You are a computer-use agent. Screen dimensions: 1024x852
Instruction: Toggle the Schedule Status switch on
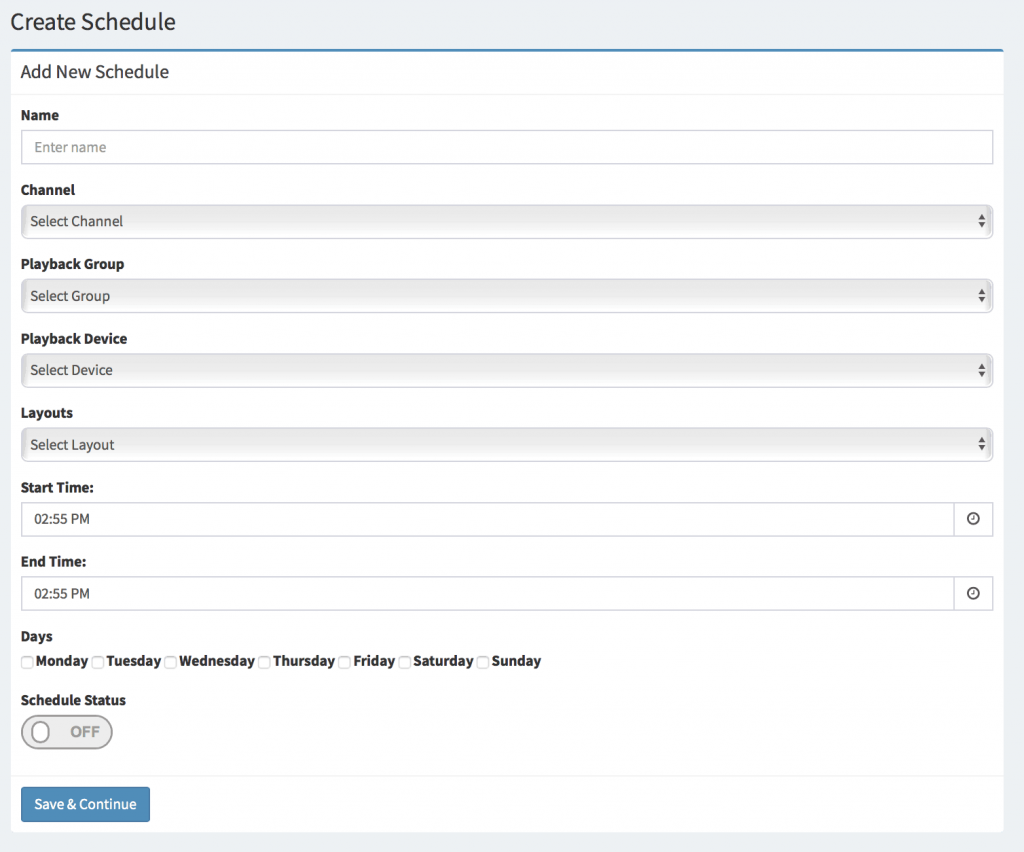(67, 732)
